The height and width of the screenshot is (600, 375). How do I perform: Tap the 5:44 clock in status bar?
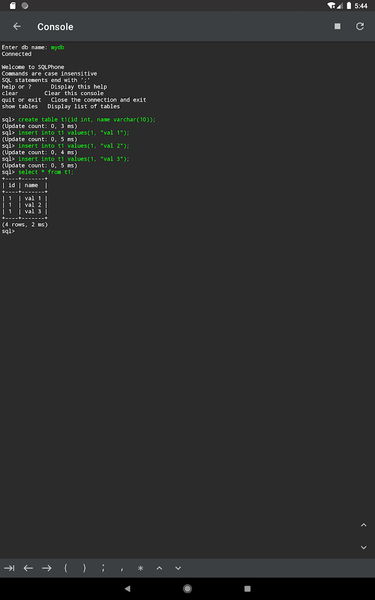click(x=361, y=6)
